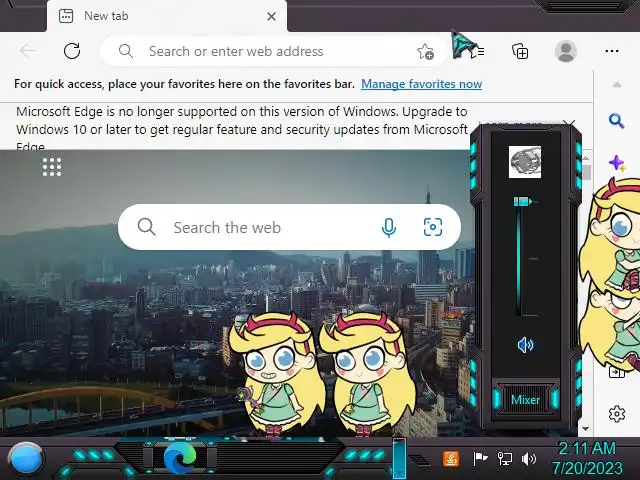Follow the Manage favorites now link
640x480 pixels.
421,84
